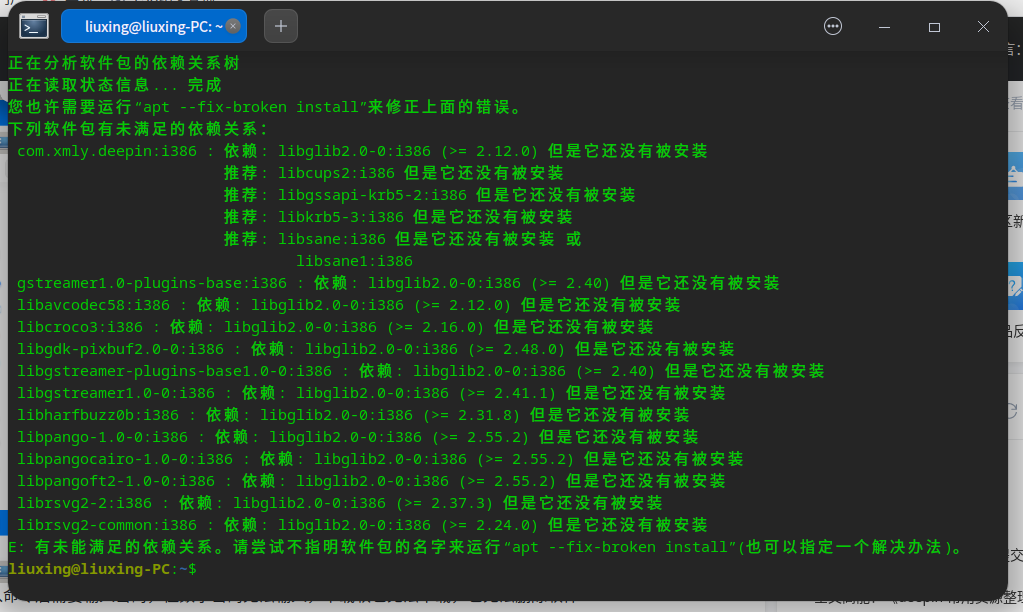Click the text 'libpangocairo-1.0-0:i386'
Screen dimensions: 1023x612
coord(125,459)
